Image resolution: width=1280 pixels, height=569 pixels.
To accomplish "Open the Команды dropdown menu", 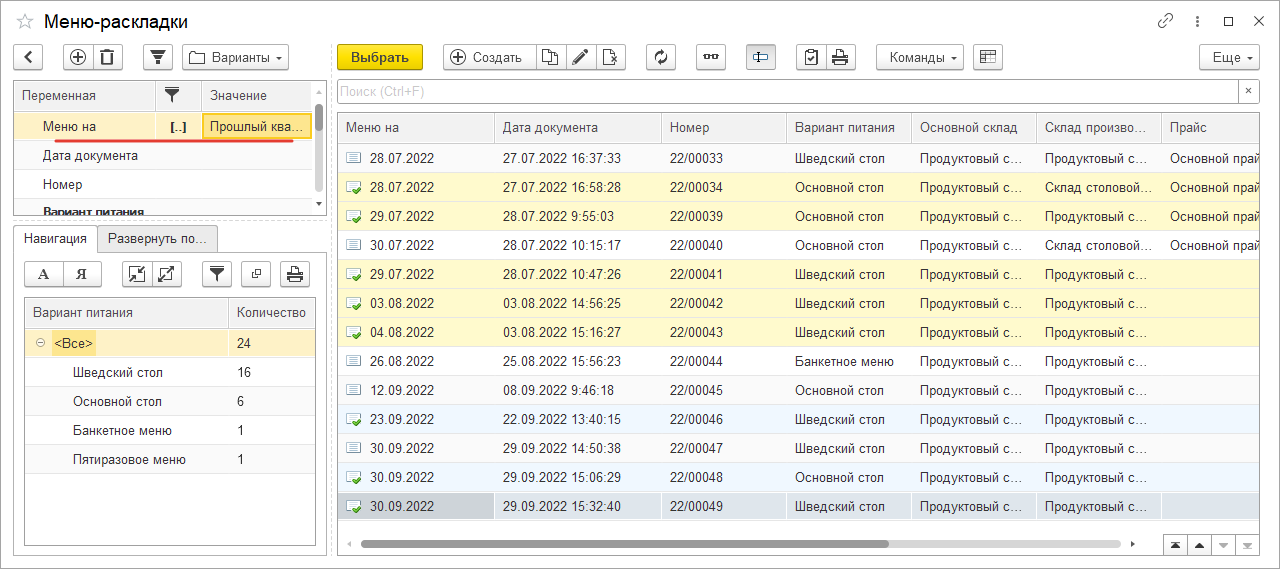I will (x=919, y=57).
